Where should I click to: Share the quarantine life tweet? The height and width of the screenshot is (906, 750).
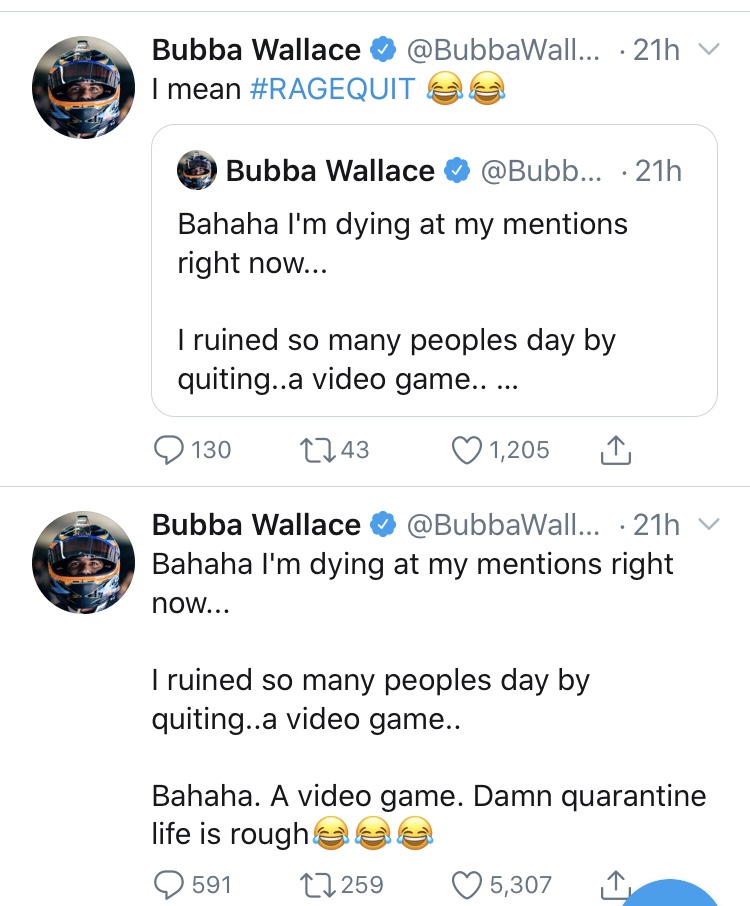(x=616, y=884)
